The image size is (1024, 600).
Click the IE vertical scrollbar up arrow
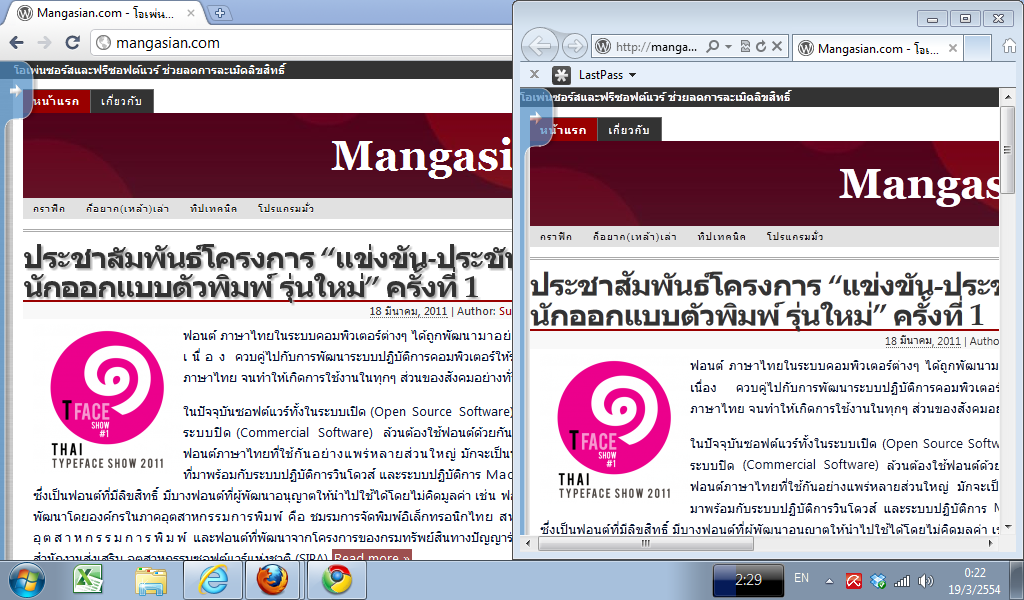click(1008, 97)
